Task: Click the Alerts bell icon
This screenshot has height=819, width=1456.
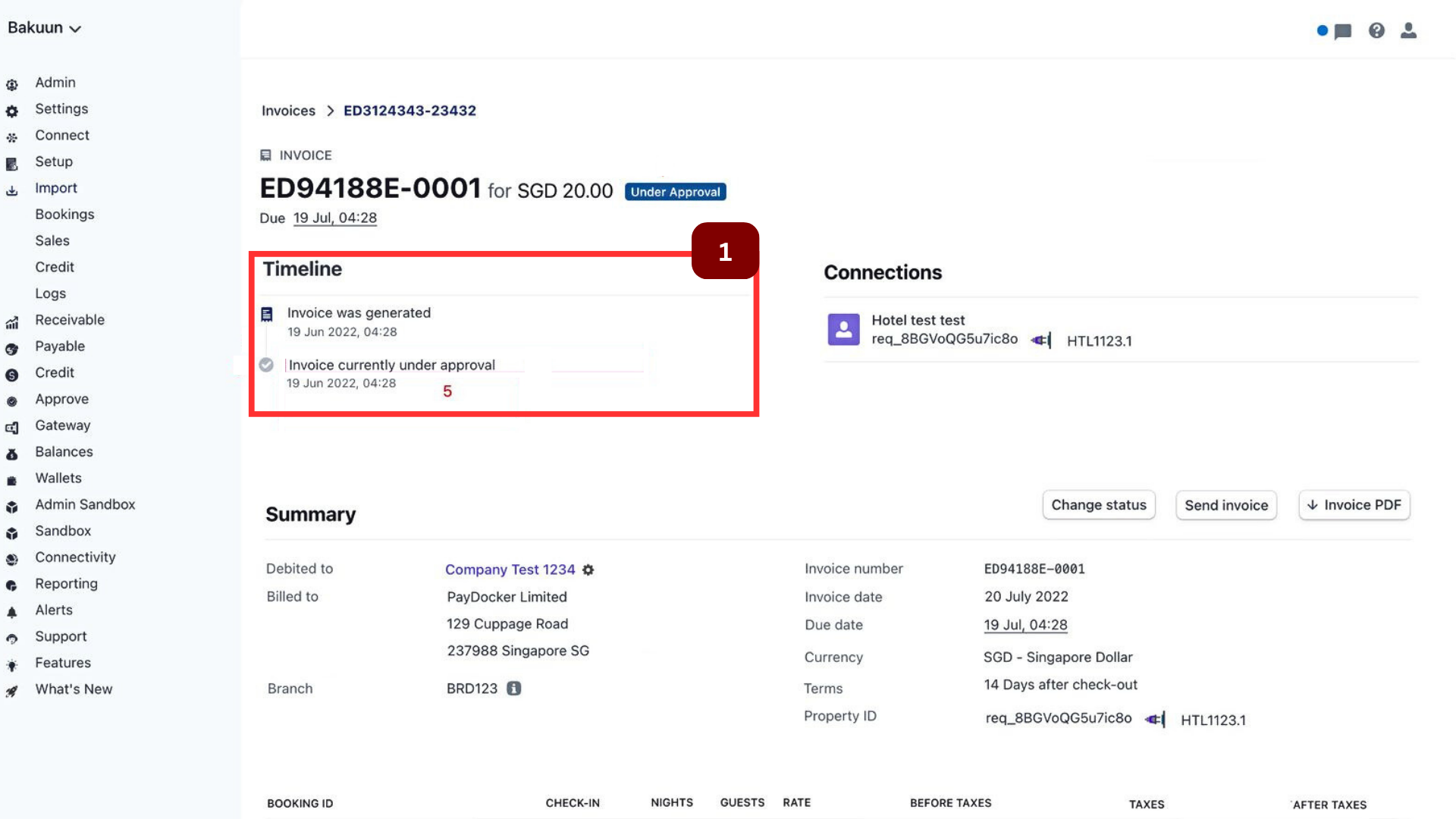Action: [12, 613]
